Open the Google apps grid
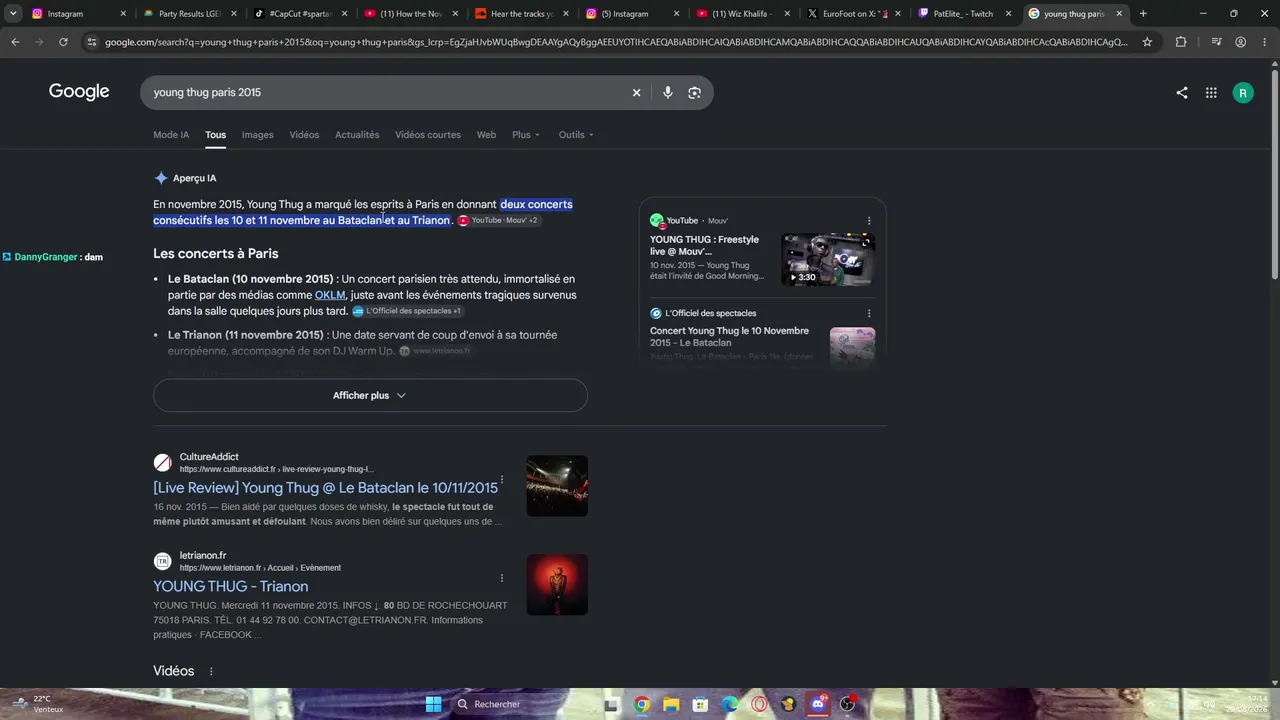This screenshot has height=720, width=1280. point(1211,92)
